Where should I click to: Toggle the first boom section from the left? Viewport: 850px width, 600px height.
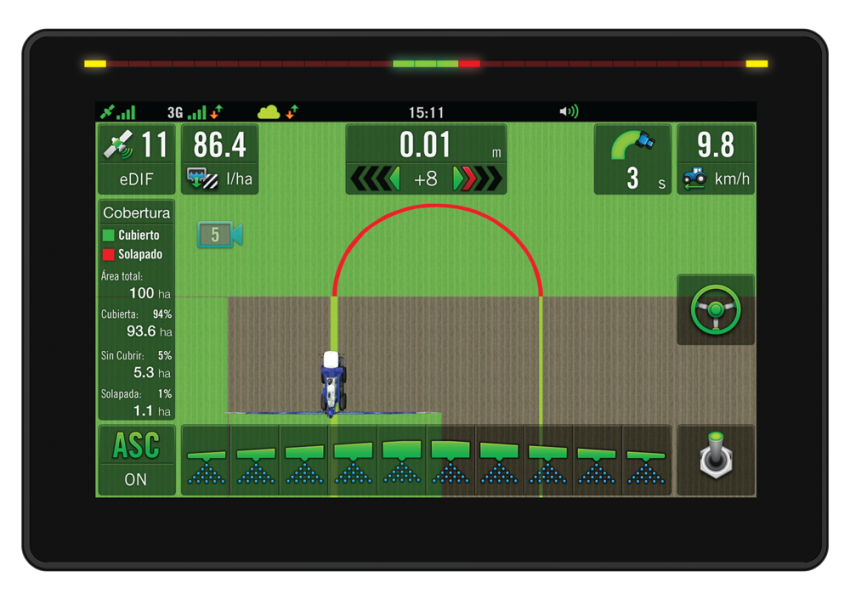[206, 460]
